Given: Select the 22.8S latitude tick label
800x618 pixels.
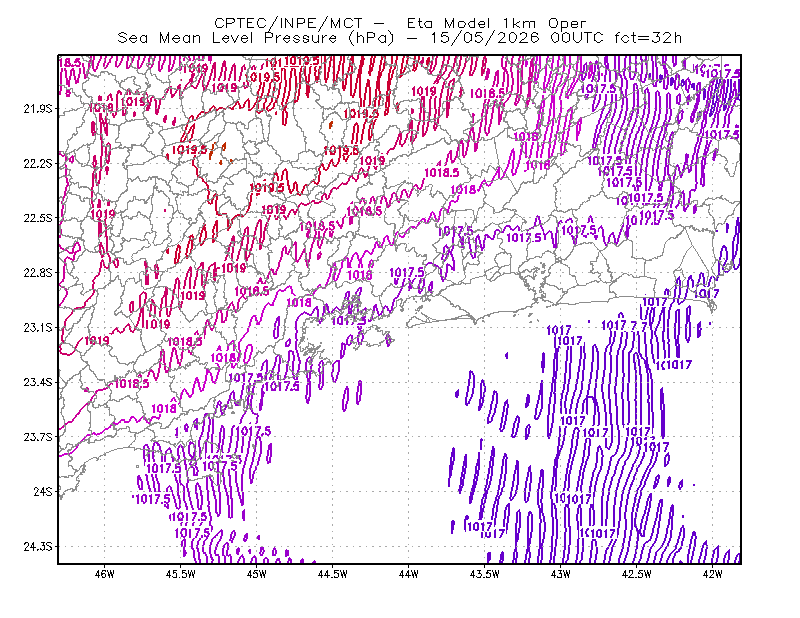Looking at the screenshot, I should point(37,273).
